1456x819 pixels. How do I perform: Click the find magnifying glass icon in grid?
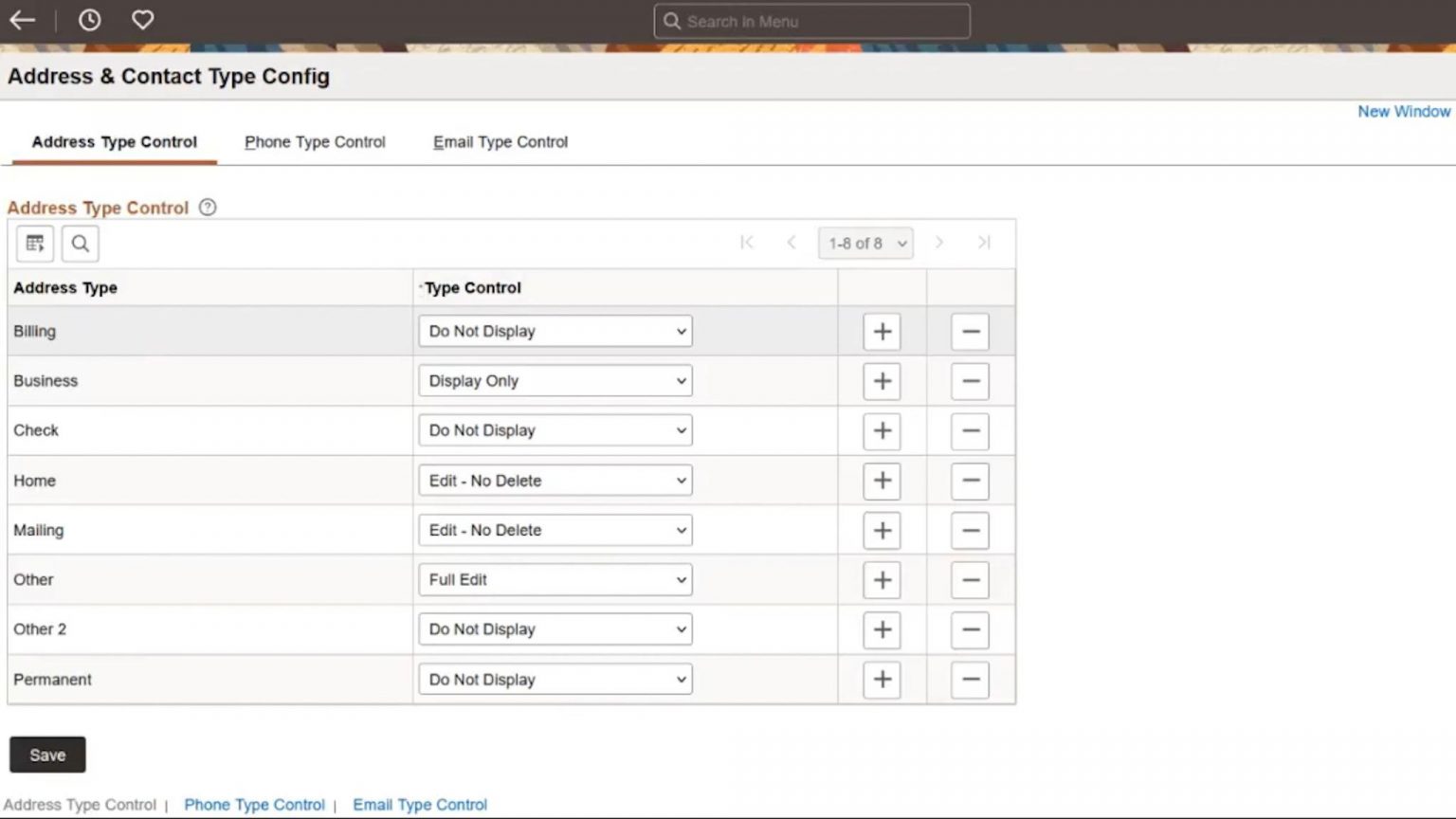(80, 244)
